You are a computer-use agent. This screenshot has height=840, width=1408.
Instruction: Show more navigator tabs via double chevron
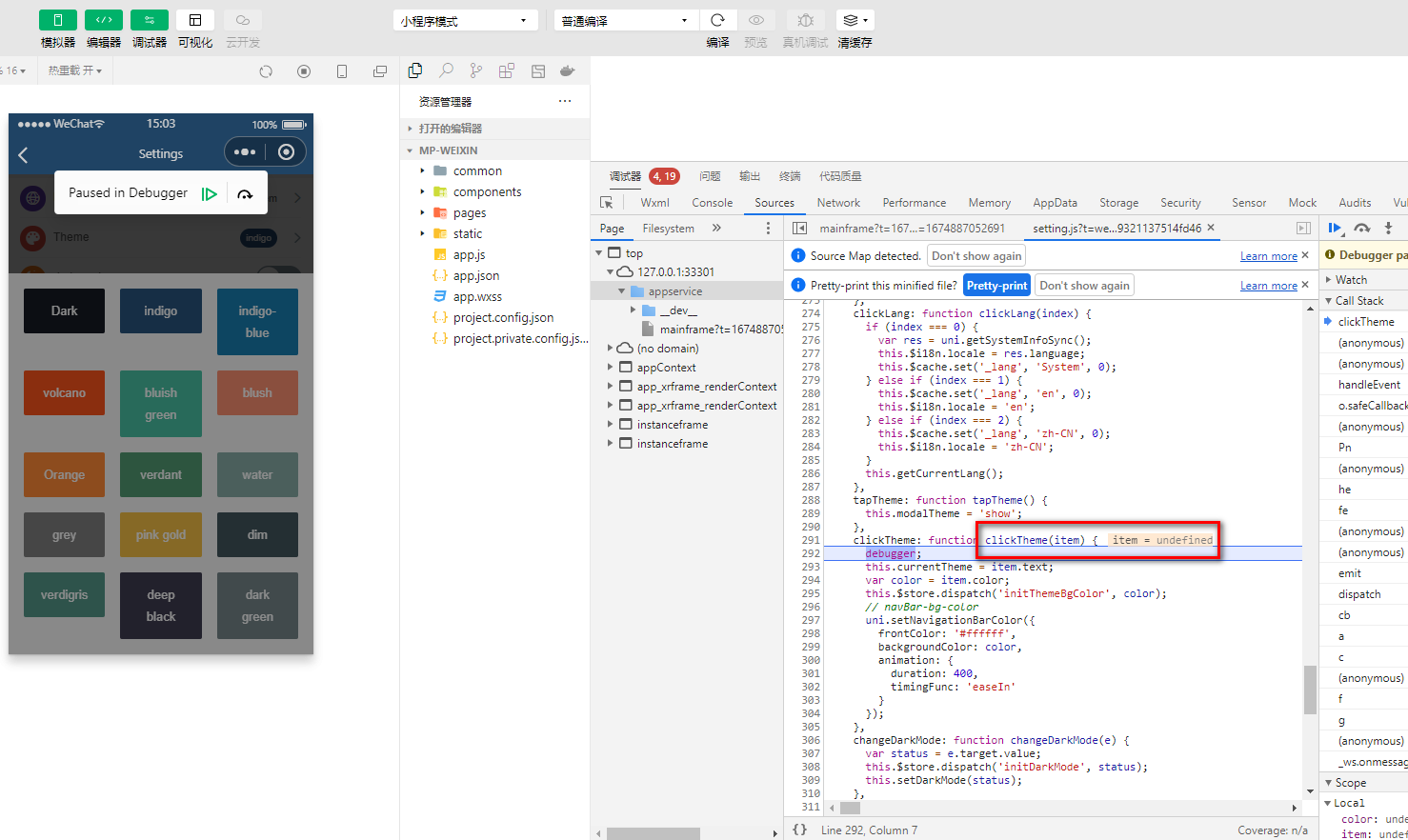coord(716,229)
